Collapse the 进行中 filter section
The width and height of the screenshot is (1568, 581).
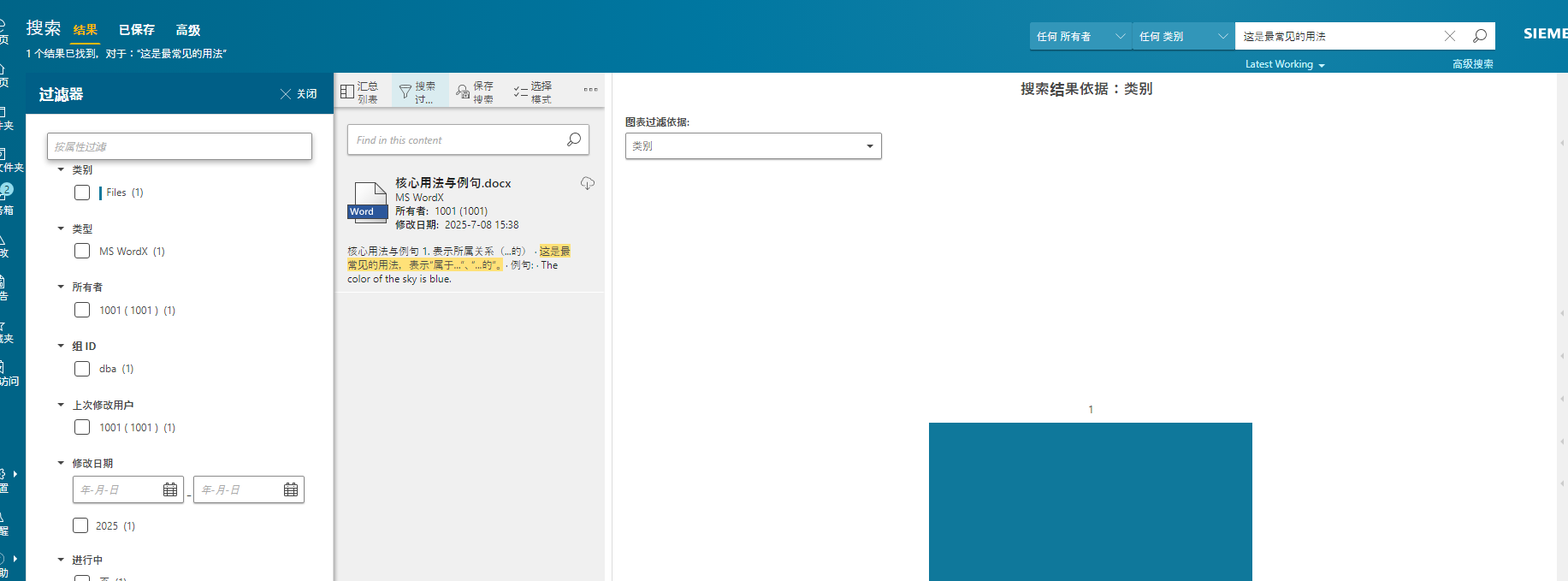pos(61,560)
